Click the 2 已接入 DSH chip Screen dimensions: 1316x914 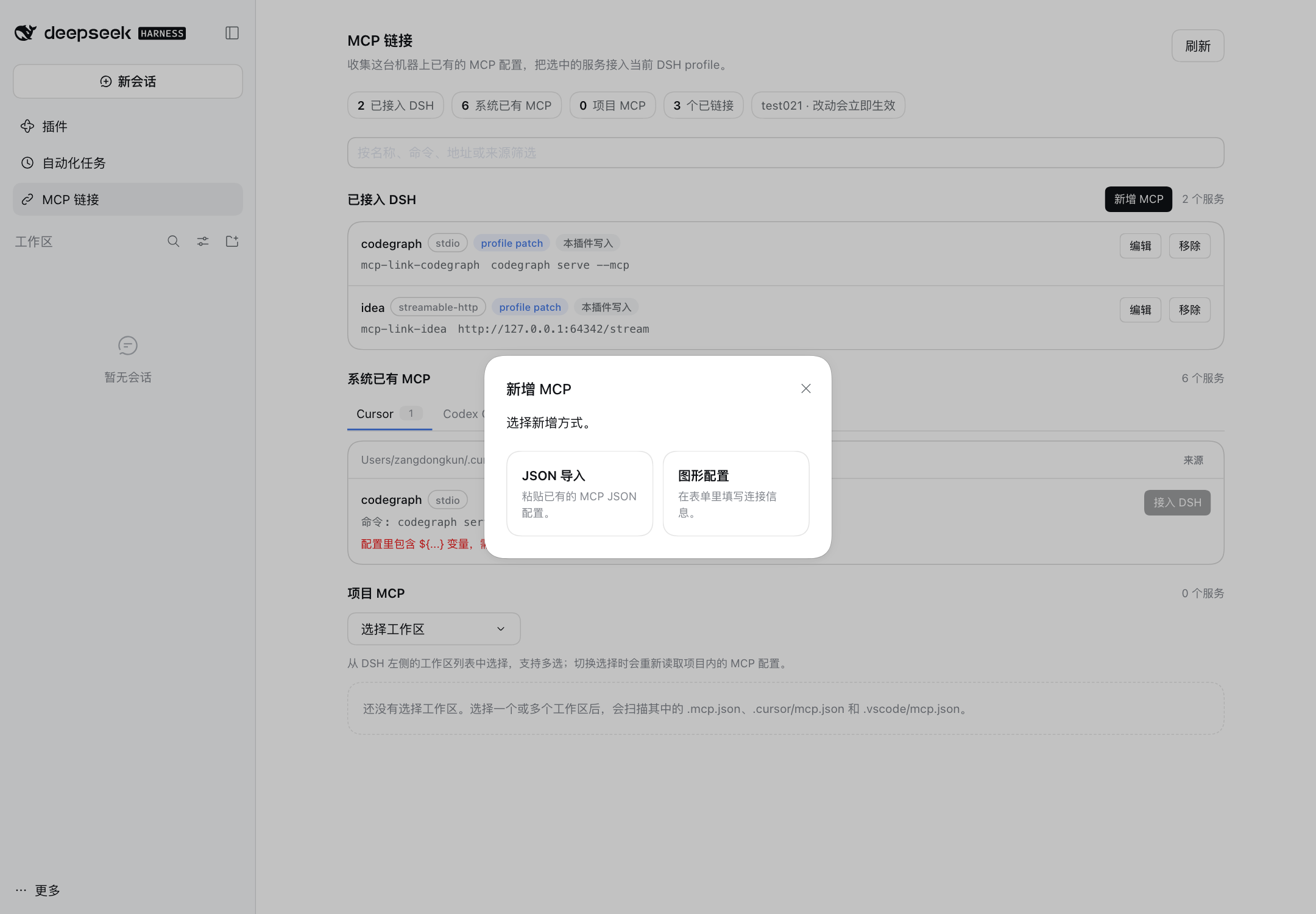pyautogui.click(x=395, y=105)
